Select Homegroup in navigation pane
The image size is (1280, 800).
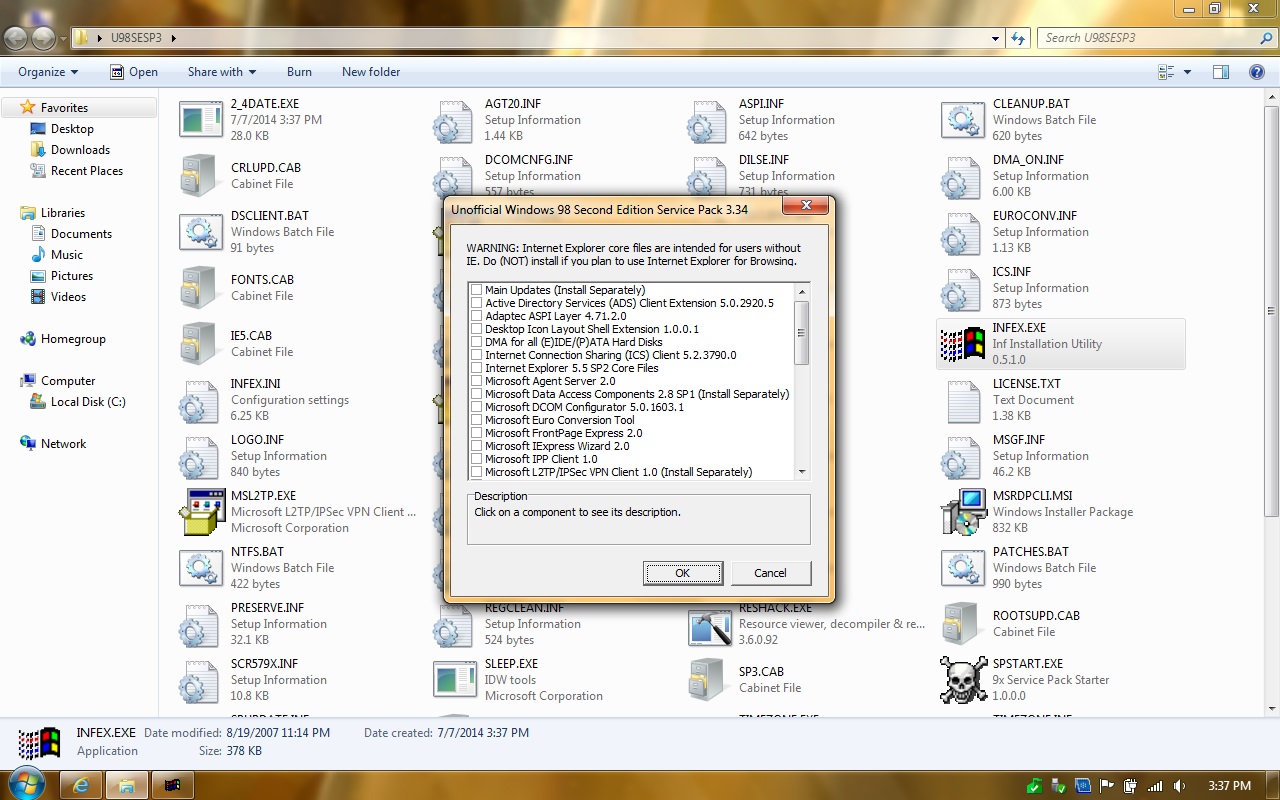click(73, 339)
